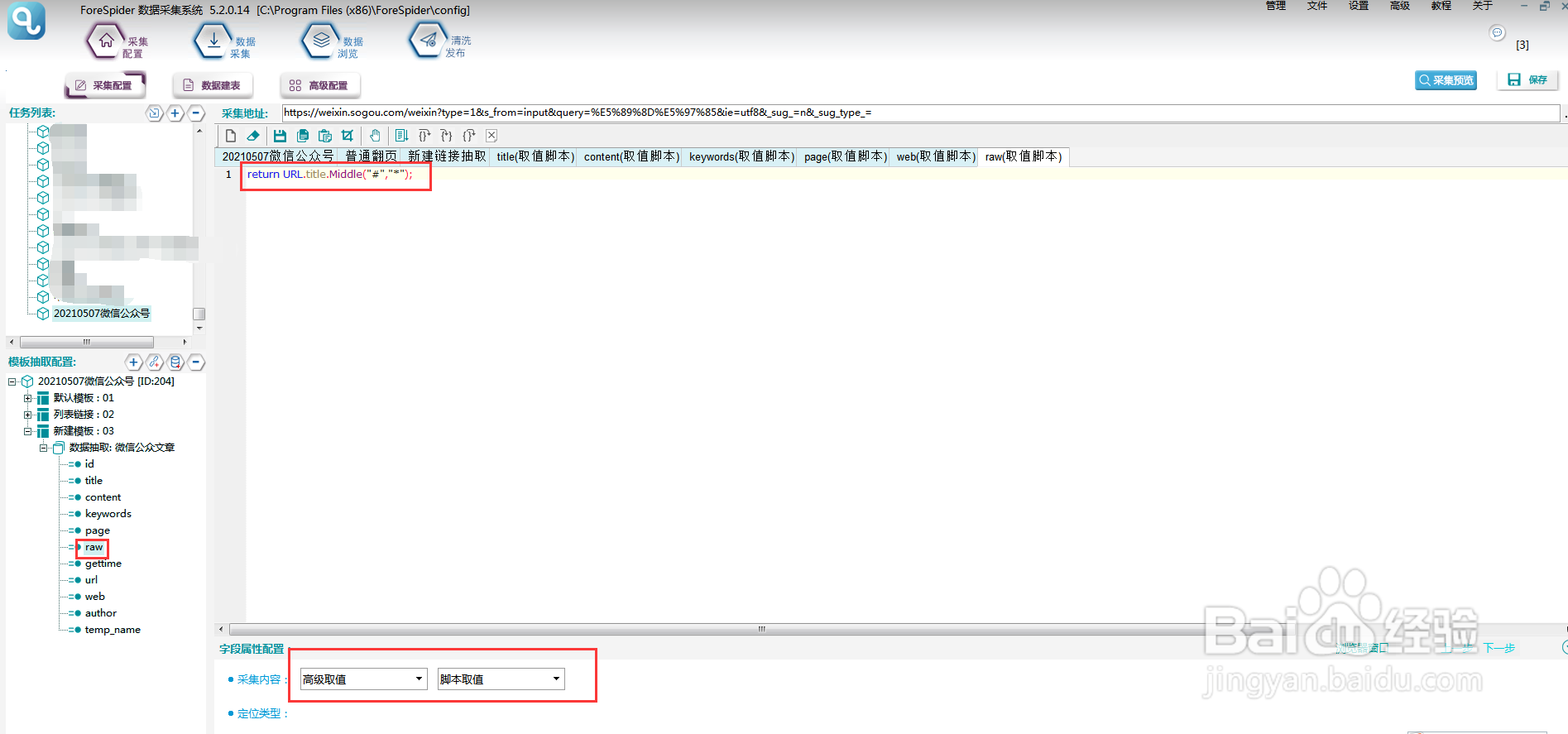1568x734 pixels.
Task: Open the 高级配置 section button
Action: [319, 85]
